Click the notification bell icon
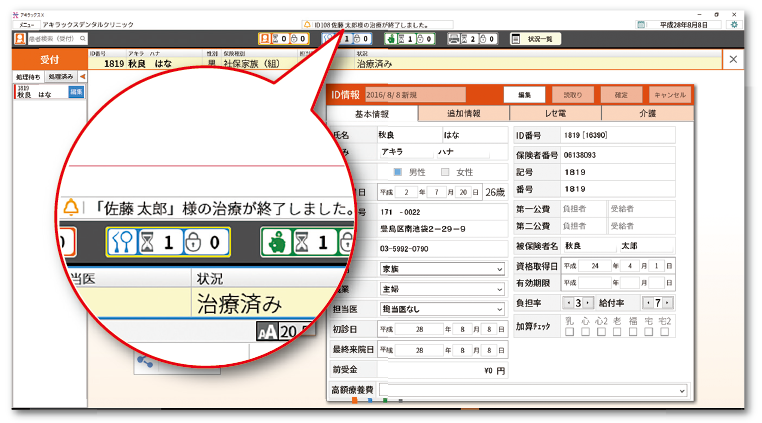This screenshot has height=423, width=762. point(306,23)
